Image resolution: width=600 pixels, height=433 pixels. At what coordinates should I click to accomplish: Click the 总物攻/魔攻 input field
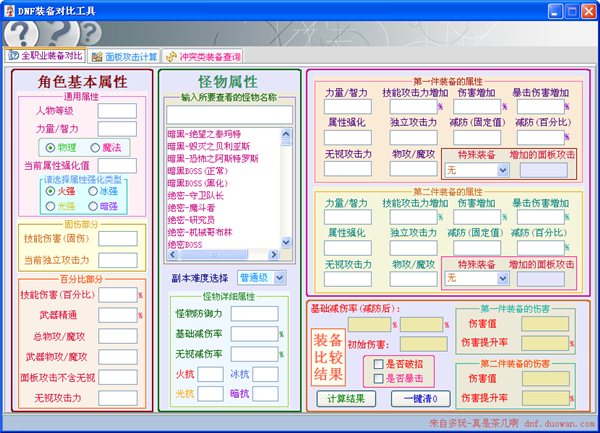(118, 336)
